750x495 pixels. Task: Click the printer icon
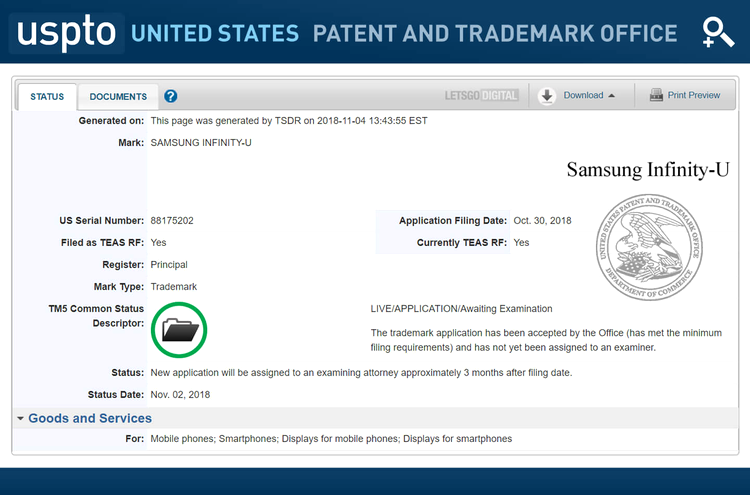coord(656,95)
